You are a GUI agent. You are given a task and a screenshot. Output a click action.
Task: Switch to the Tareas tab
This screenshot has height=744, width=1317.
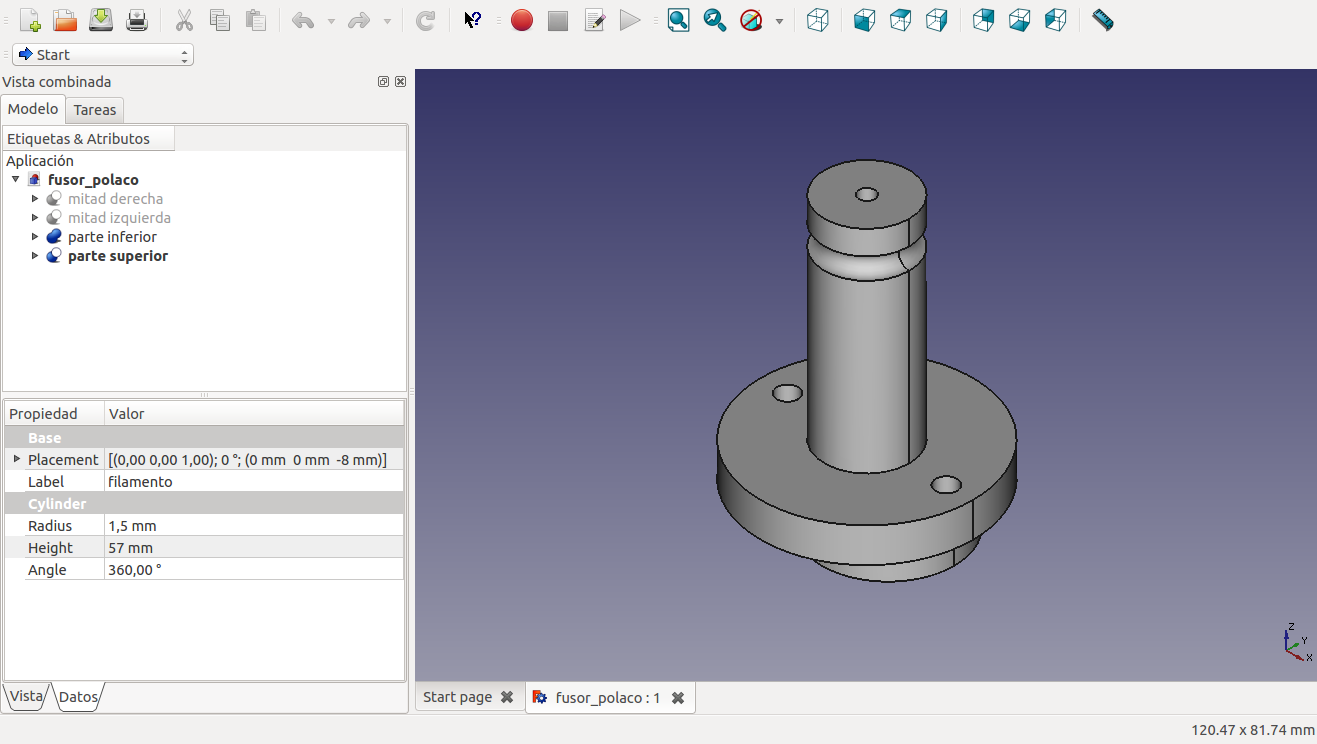[95, 110]
